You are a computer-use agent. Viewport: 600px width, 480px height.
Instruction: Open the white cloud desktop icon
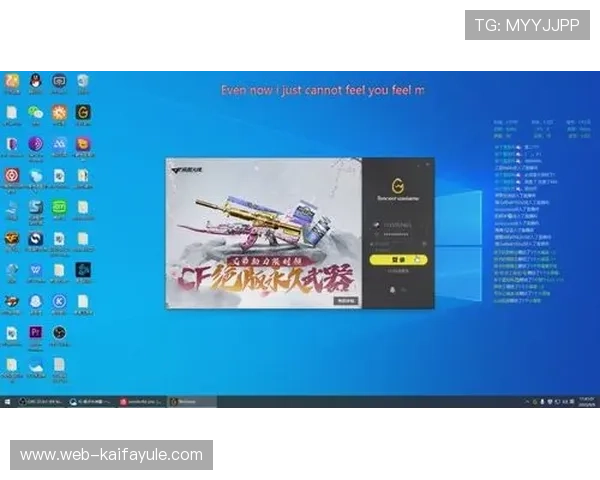tap(36, 364)
